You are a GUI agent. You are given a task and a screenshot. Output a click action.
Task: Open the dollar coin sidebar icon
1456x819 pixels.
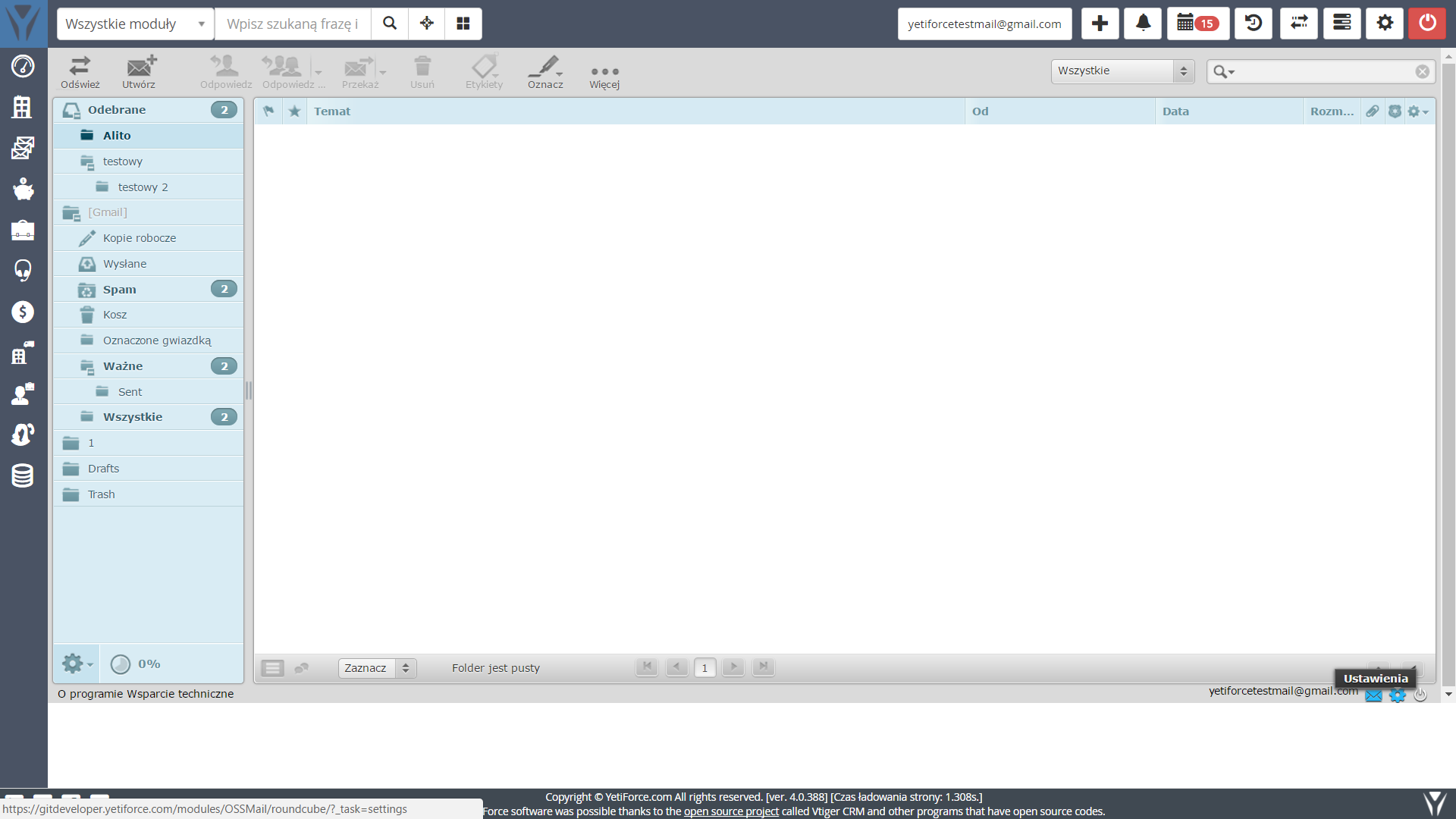(23, 312)
